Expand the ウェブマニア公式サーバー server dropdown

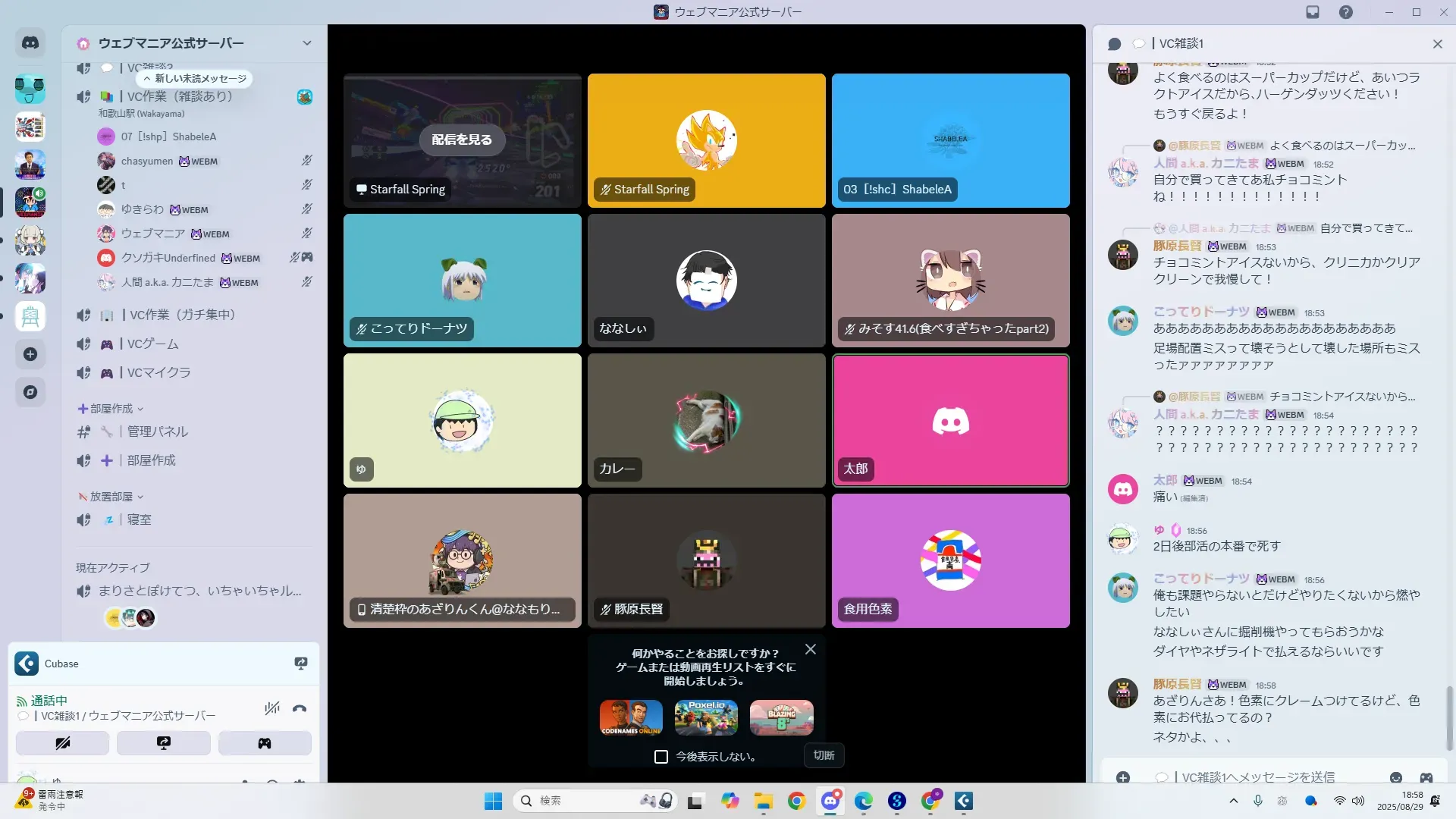coord(306,43)
